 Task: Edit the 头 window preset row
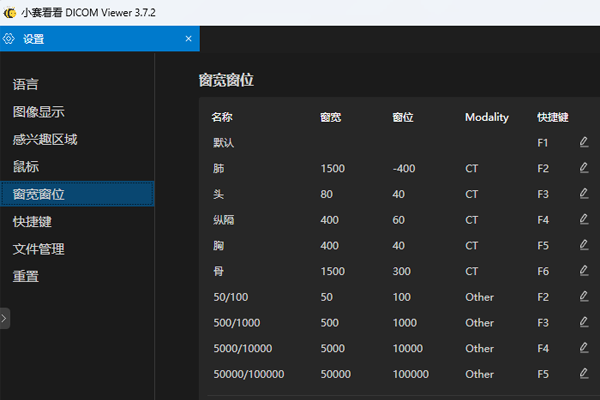point(584,193)
